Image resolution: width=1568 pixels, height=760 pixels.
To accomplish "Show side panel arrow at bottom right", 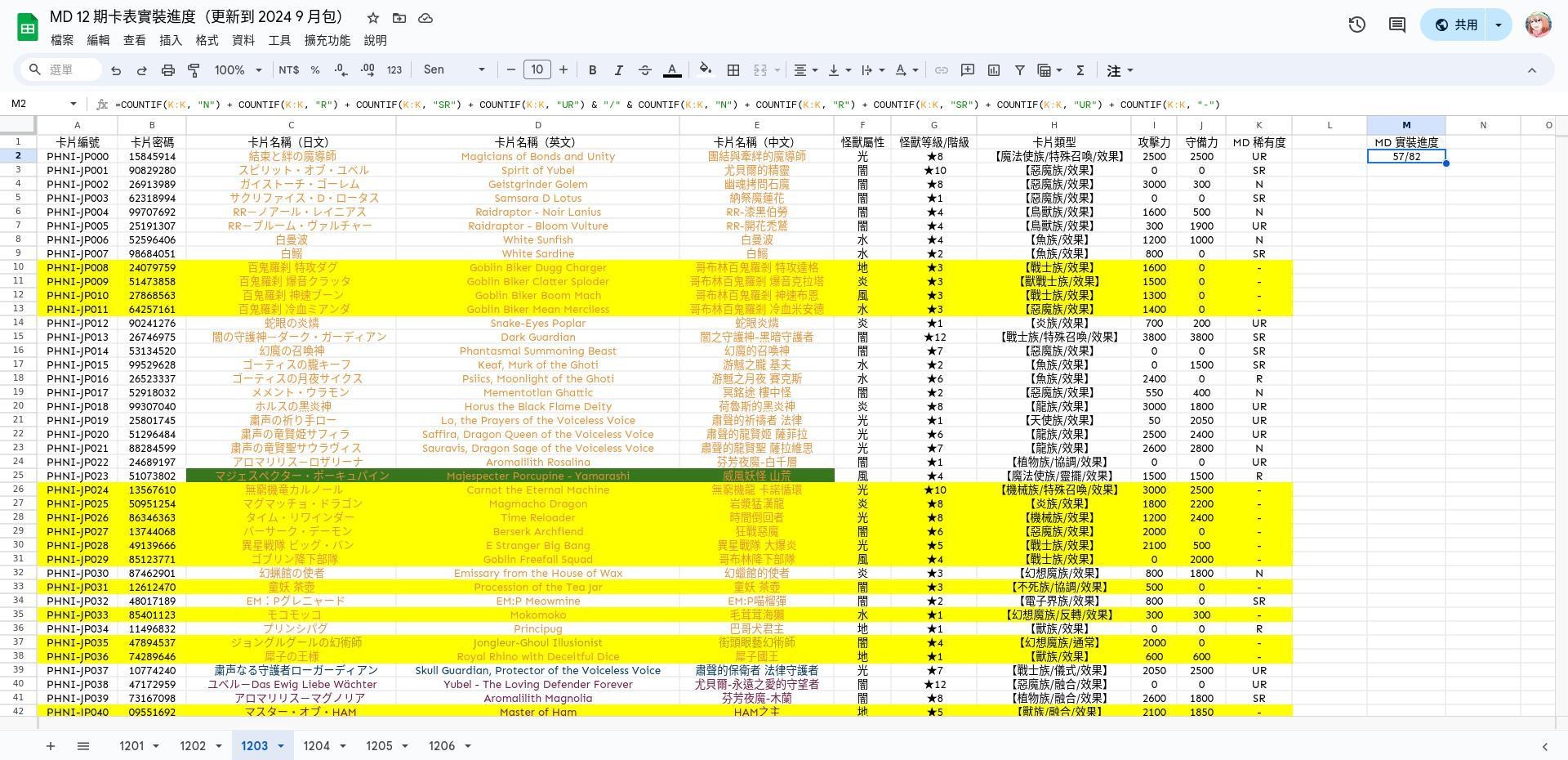I will [1545, 746].
